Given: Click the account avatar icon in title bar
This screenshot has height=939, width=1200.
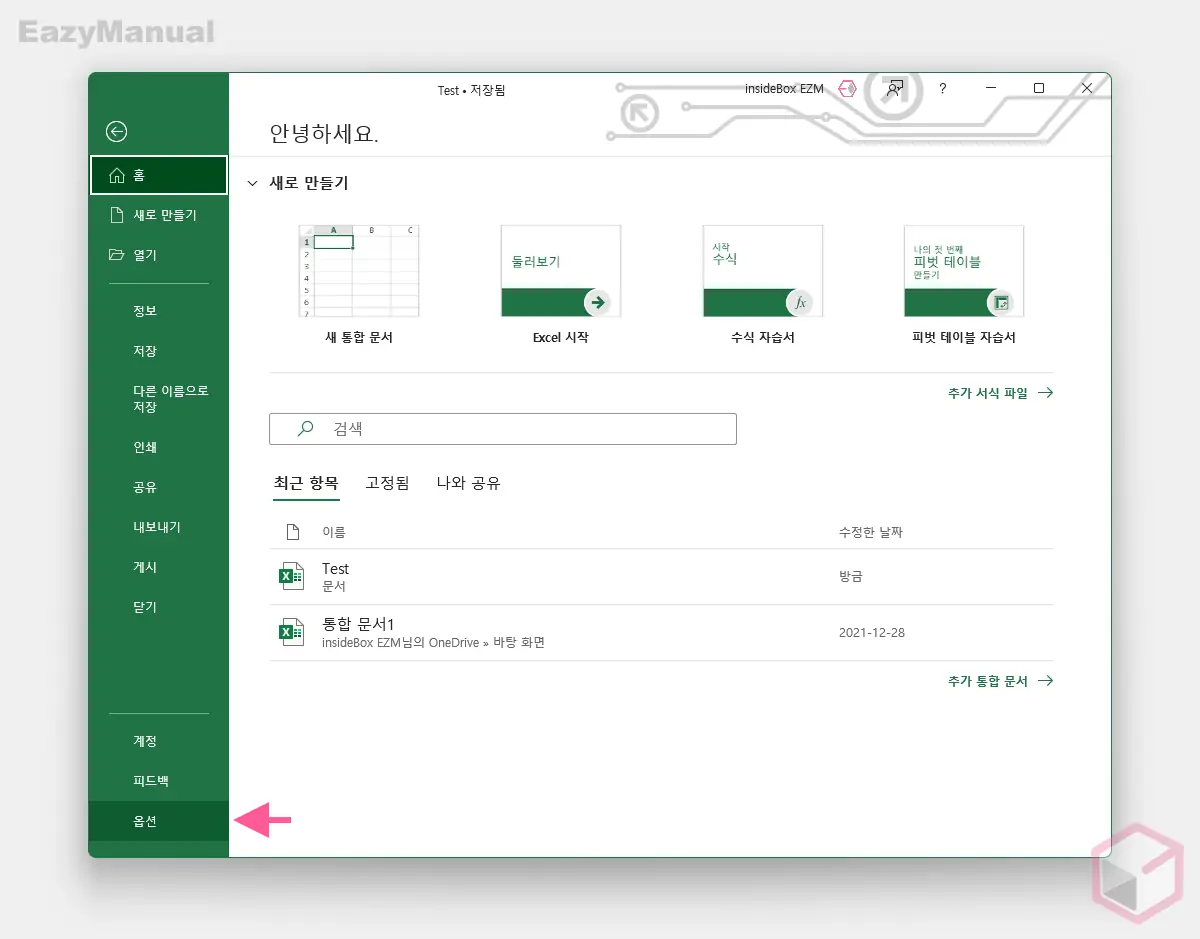Looking at the screenshot, I should [847, 89].
